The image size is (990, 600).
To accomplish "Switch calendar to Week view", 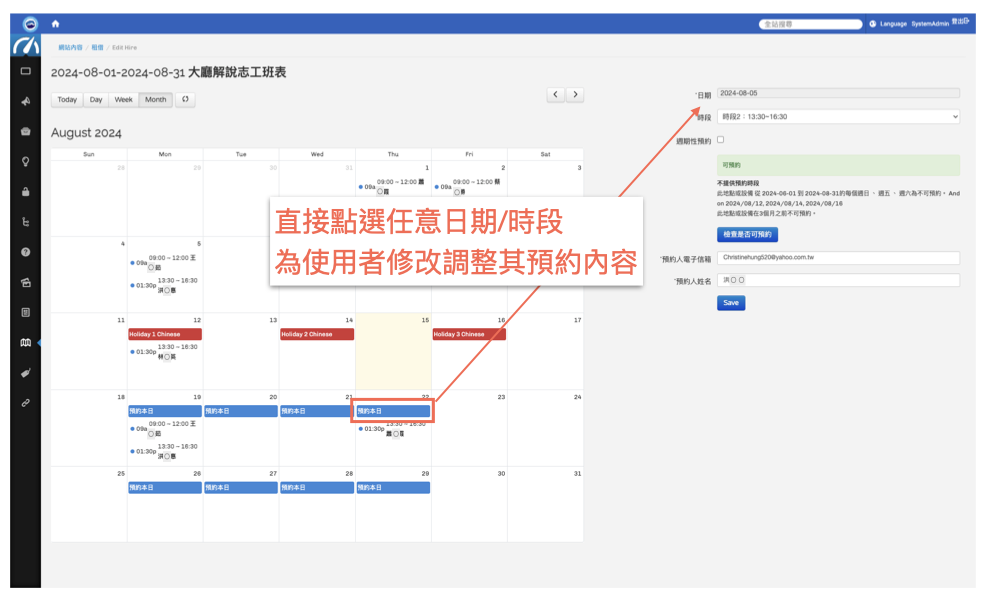I will coord(123,100).
